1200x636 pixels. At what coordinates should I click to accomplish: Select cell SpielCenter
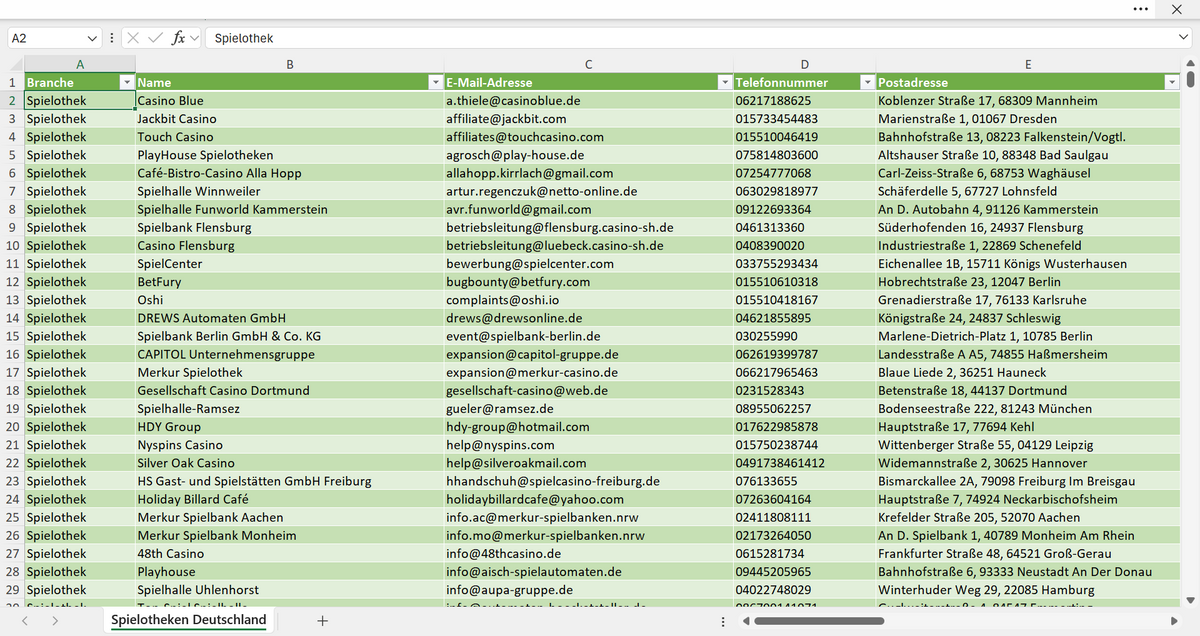pyautogui.click(x=289, y=264)
